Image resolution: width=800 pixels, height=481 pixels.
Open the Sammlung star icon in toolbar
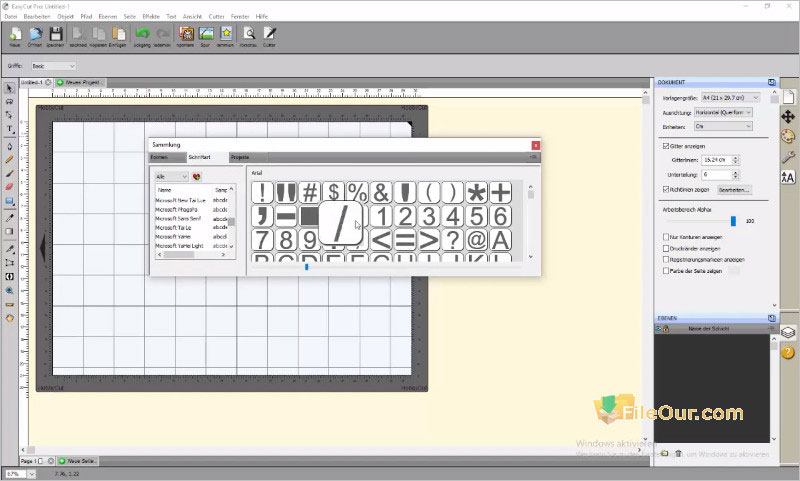coord(226,34)
